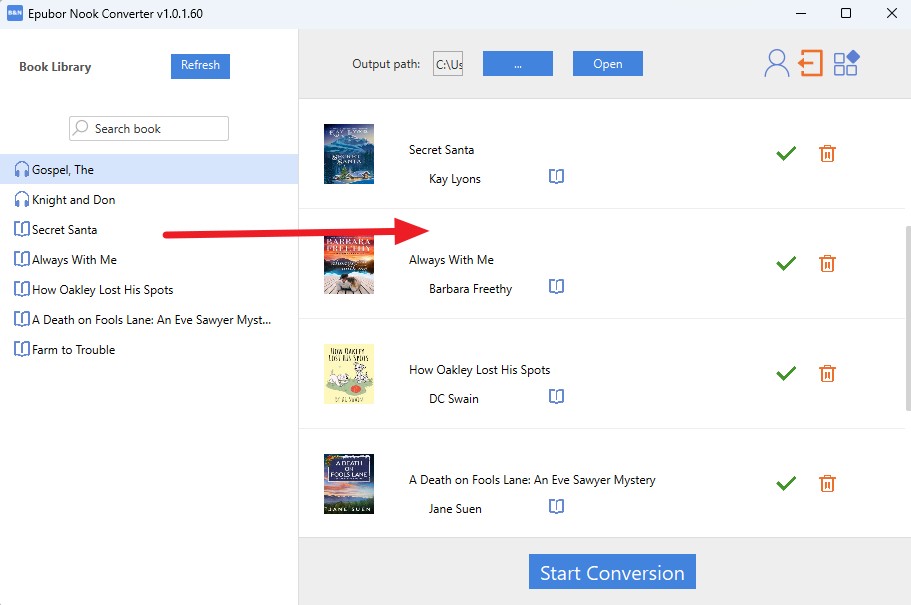The width and height of the screenshot is (911, 605).
Task: Click green checkmark for A Death on Fools Lane
Action: pyautogui.click(x=786, y=483)
